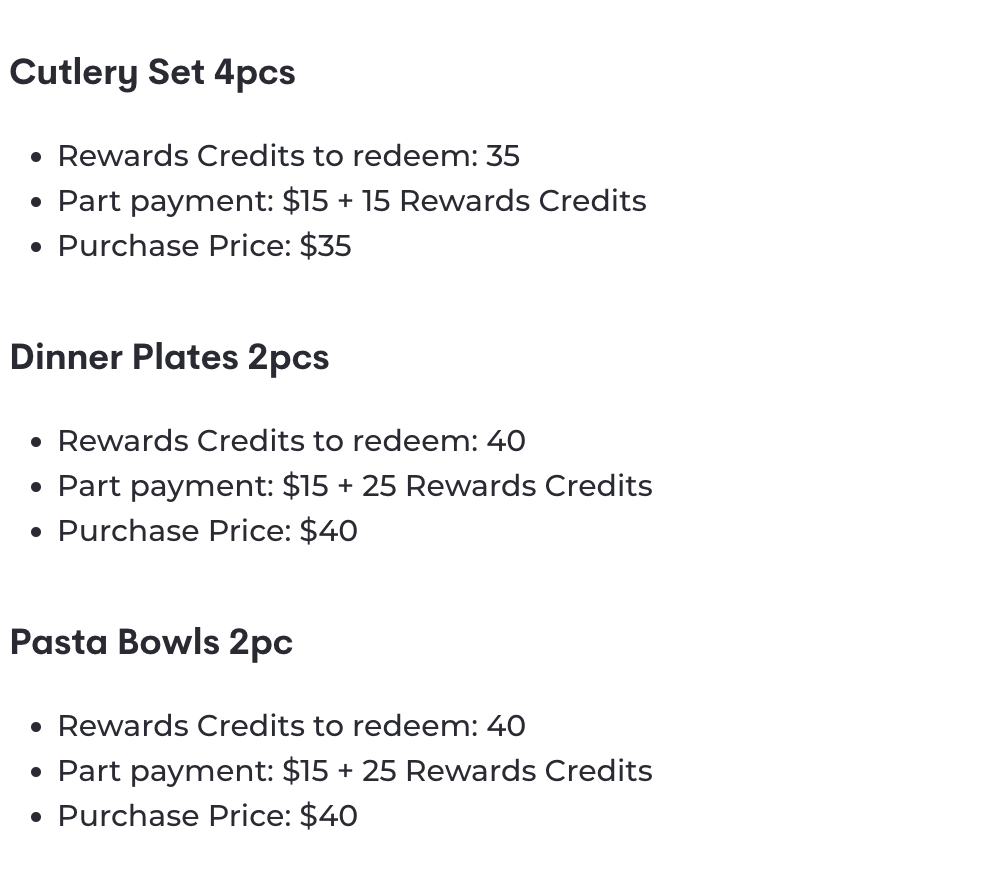The width and height of the screenshot is (986, 892).
Task: Click Pasta Bowls 'Purchase Price: $40'
Action: tap(208, 815)
